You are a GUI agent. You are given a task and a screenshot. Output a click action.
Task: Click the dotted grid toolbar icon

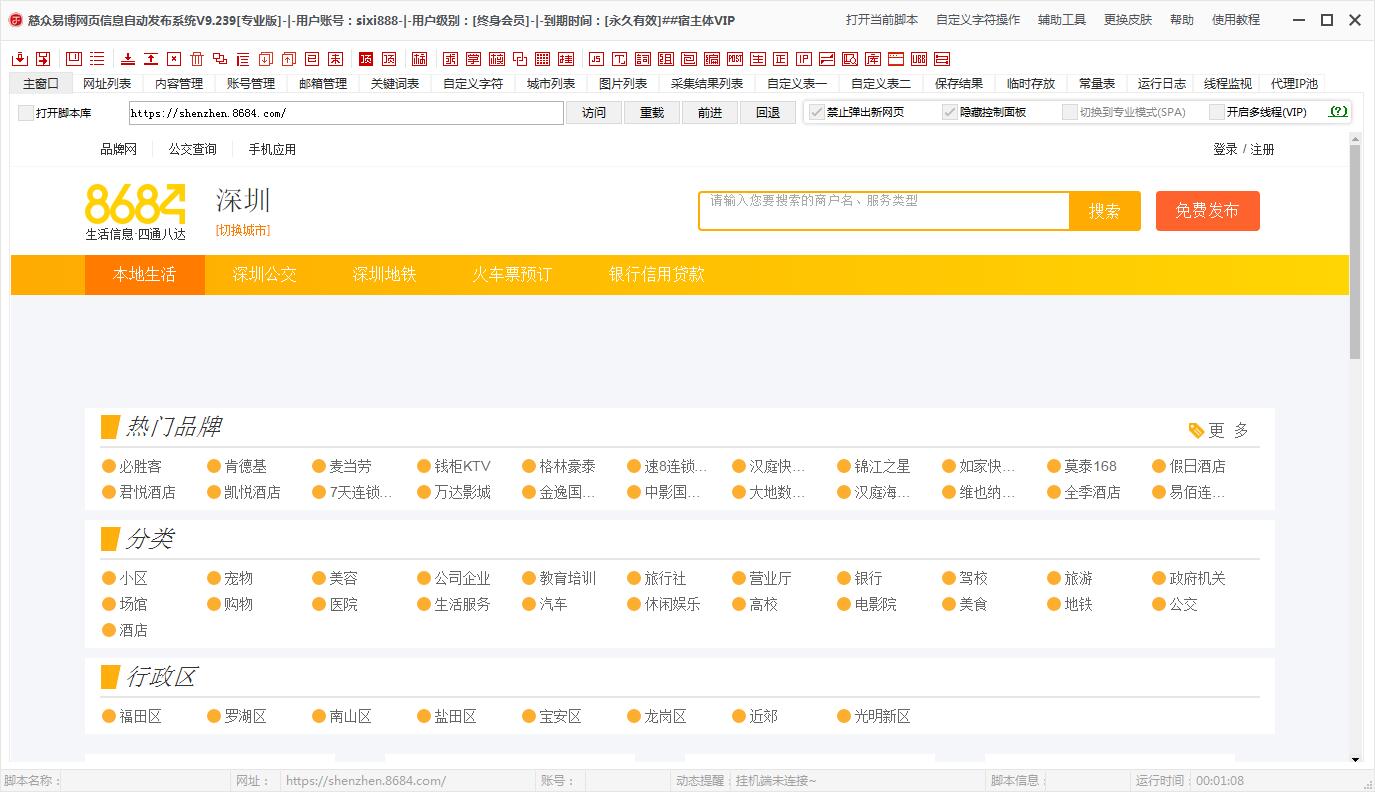(x=542, y=59)
